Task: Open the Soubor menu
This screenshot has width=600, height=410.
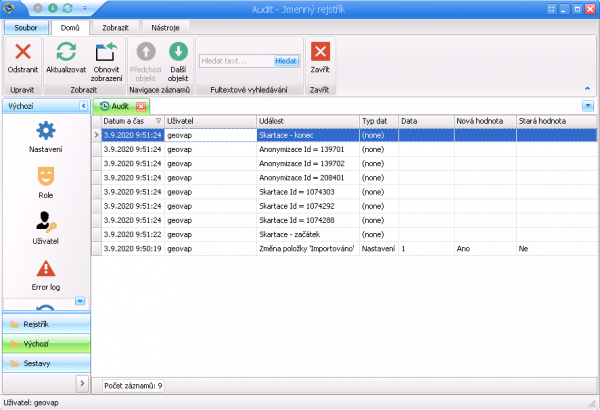Action: tap(24, 27)
